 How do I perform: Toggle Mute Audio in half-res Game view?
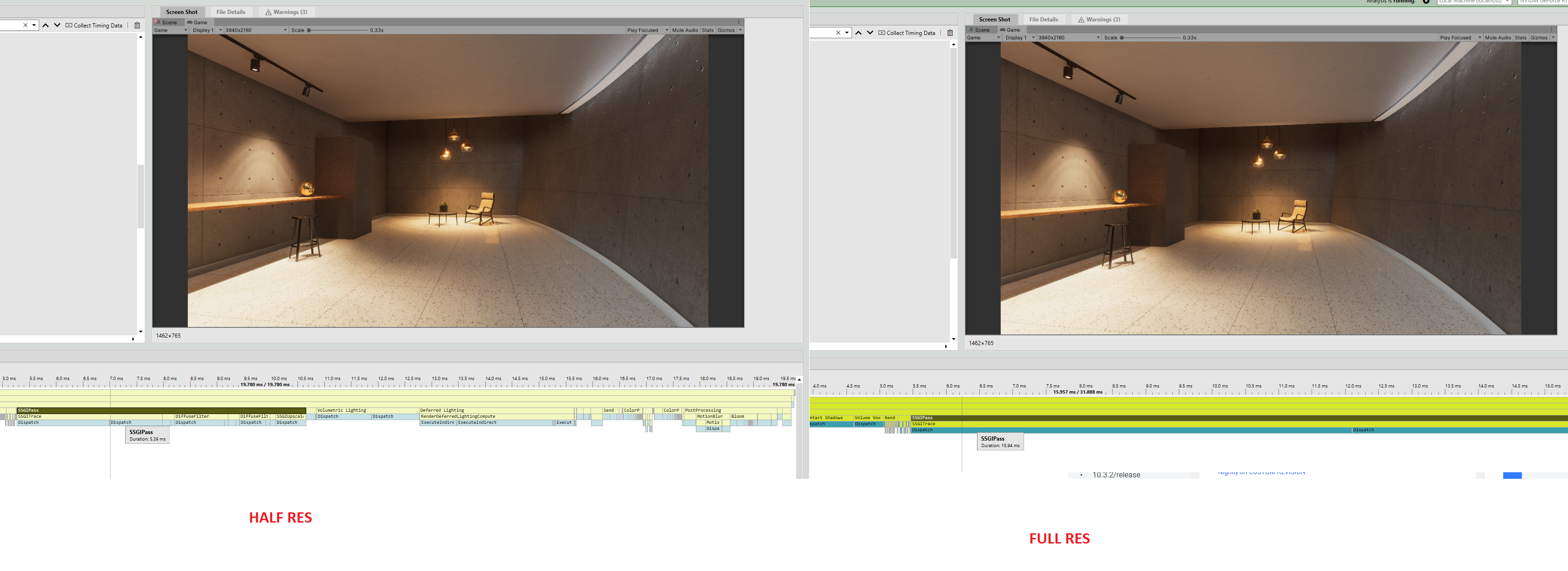[x=684, y=30]
